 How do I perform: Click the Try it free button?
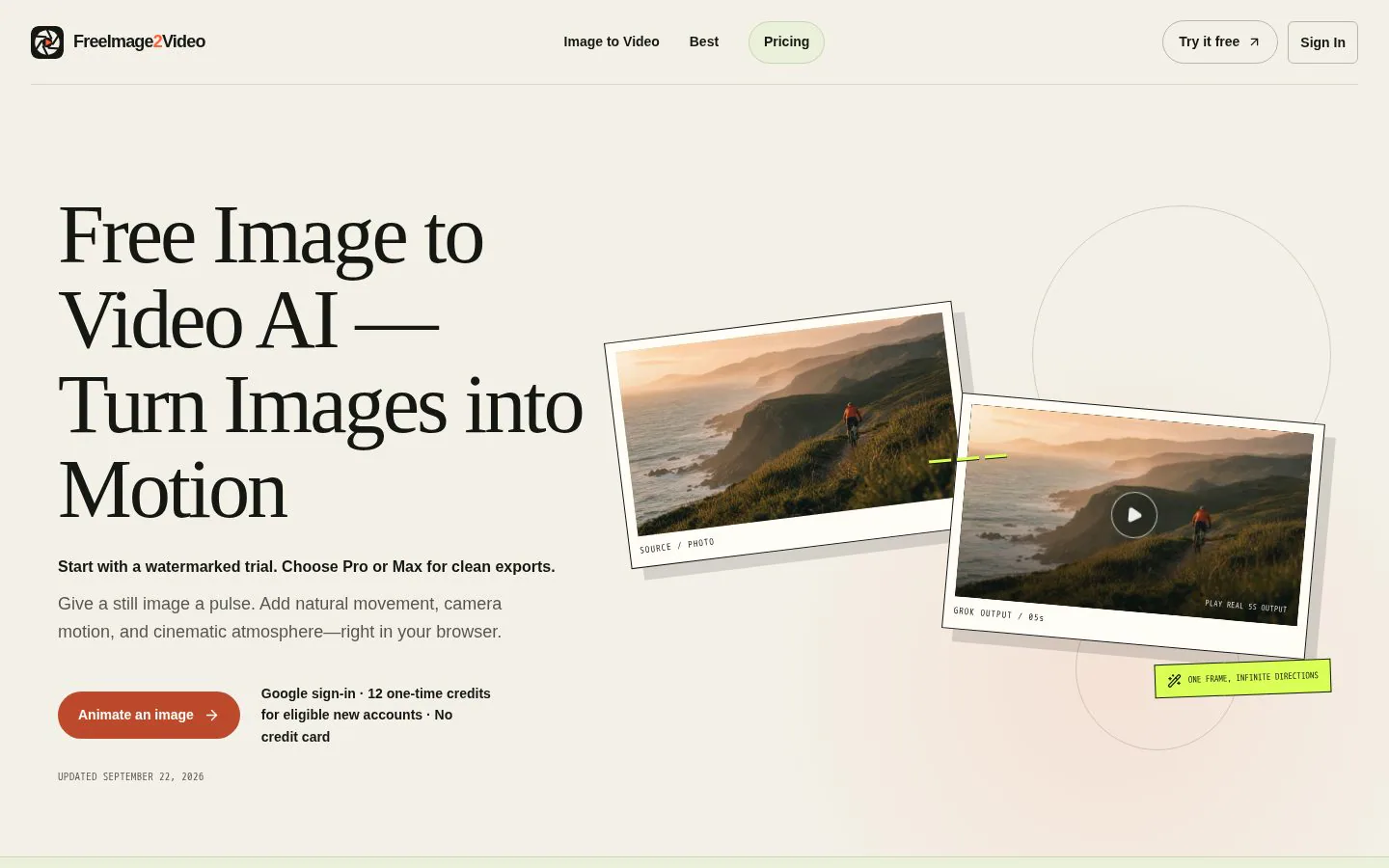pos(1219,41)
